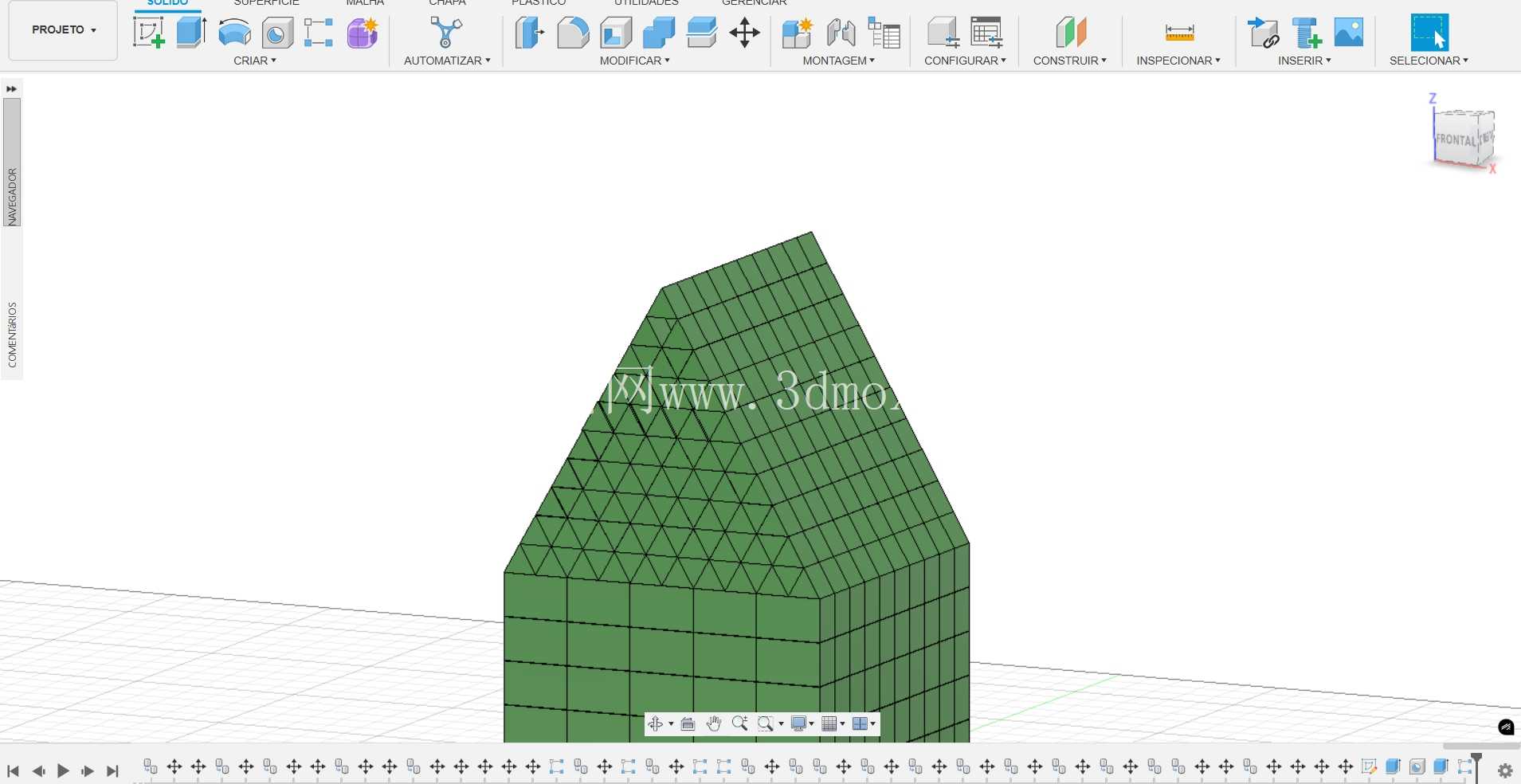This screenshot has width=1521, height=784.
Task: Click the Bill of Materials icon
Action: tap(884, 33)
